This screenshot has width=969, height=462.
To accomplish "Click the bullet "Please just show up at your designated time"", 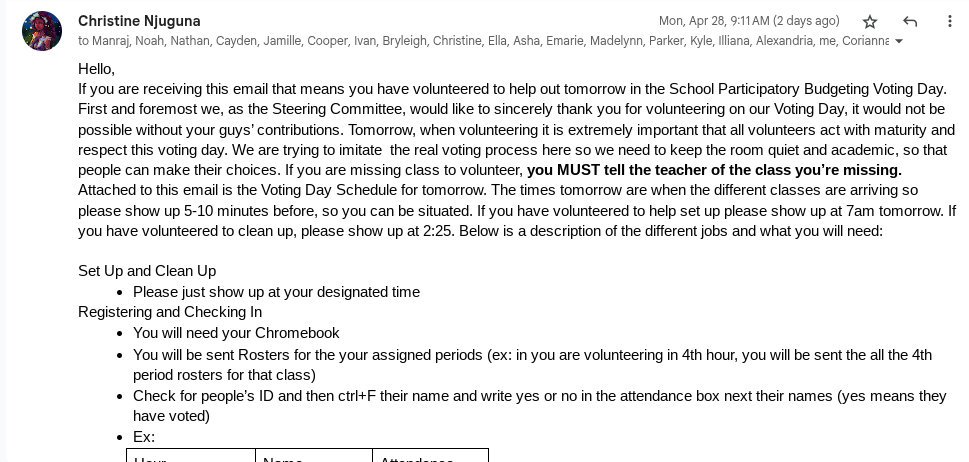I will tap(276, 292).
